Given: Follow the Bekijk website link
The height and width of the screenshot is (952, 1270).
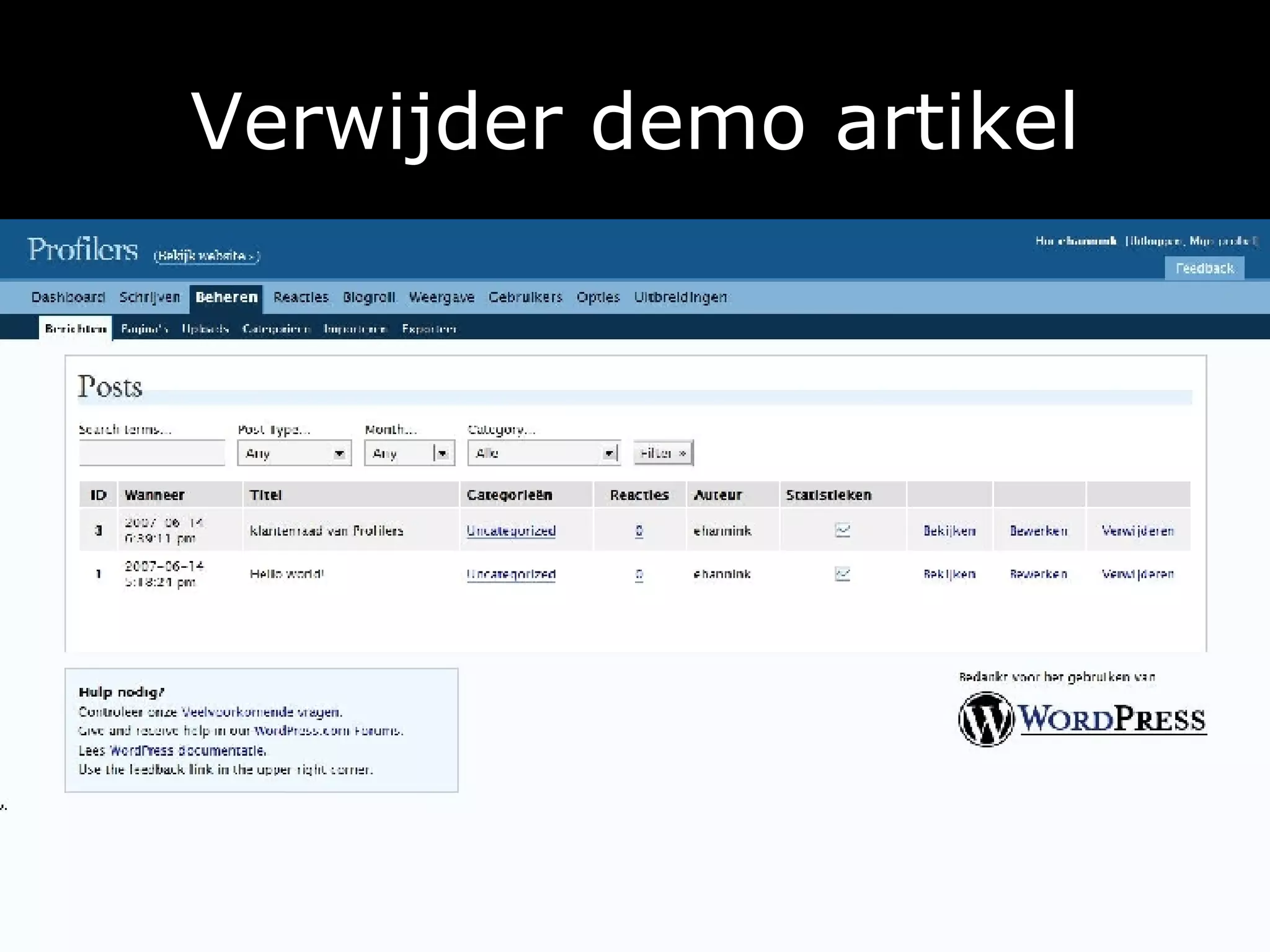Looking at the screenshot, I should pyautogui.click(x=206, y=255).
